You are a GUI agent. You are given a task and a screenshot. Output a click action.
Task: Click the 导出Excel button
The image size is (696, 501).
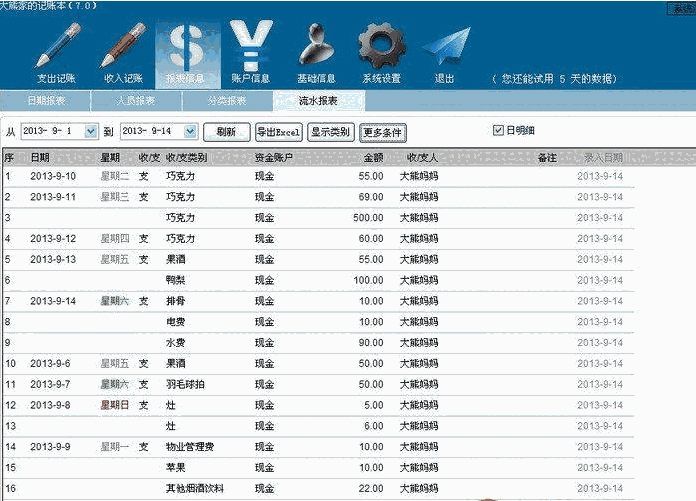[278, 132]
